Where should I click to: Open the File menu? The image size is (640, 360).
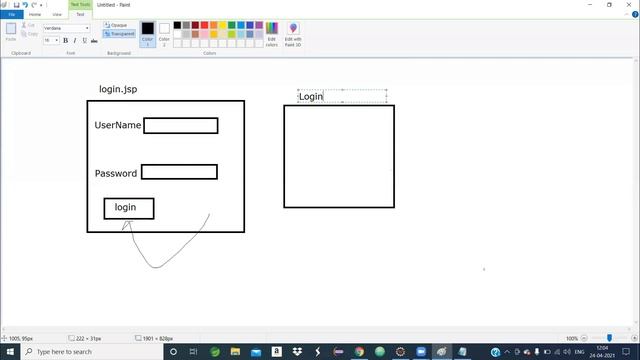(12, 14)
